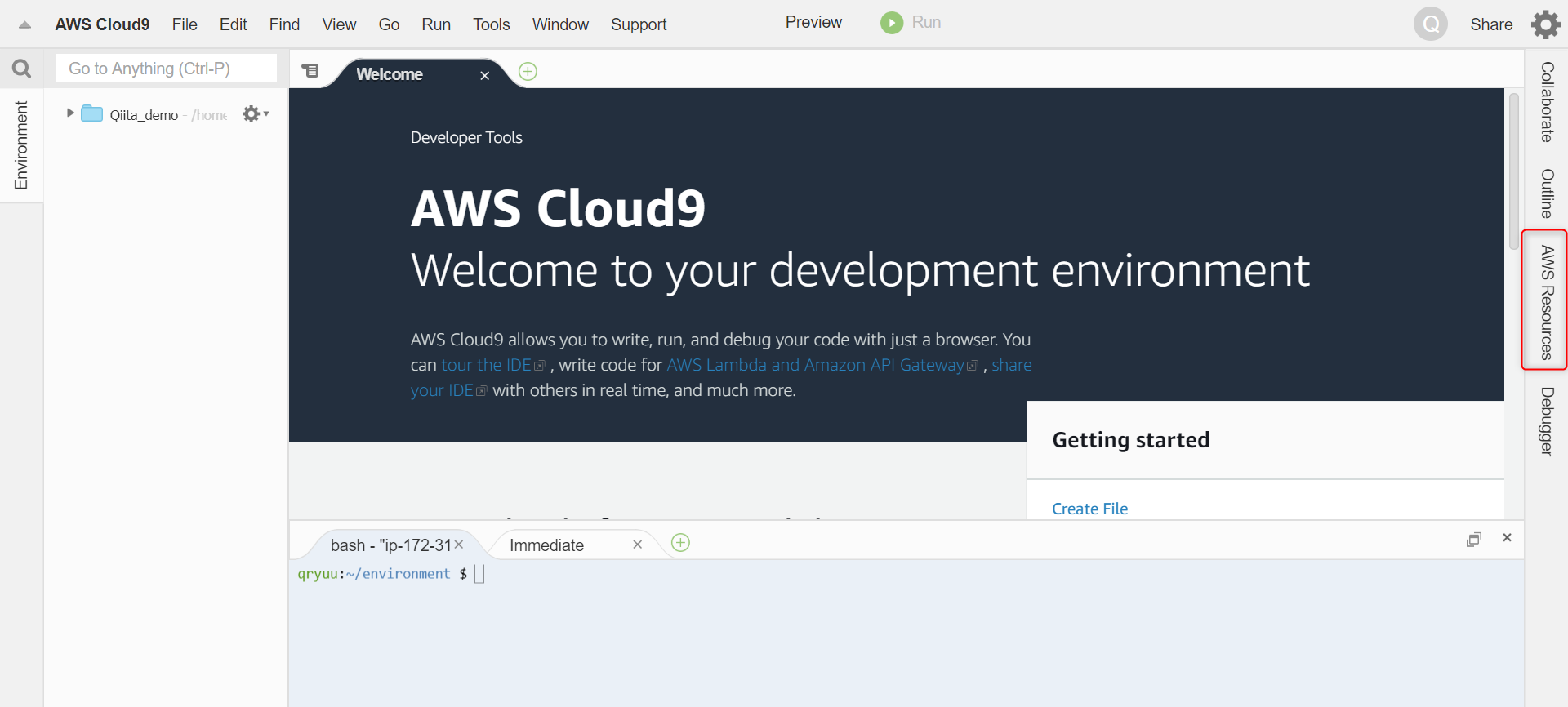Switch to the Immediate tab
Screen dimensions: 1568x707
pos(546,545)
